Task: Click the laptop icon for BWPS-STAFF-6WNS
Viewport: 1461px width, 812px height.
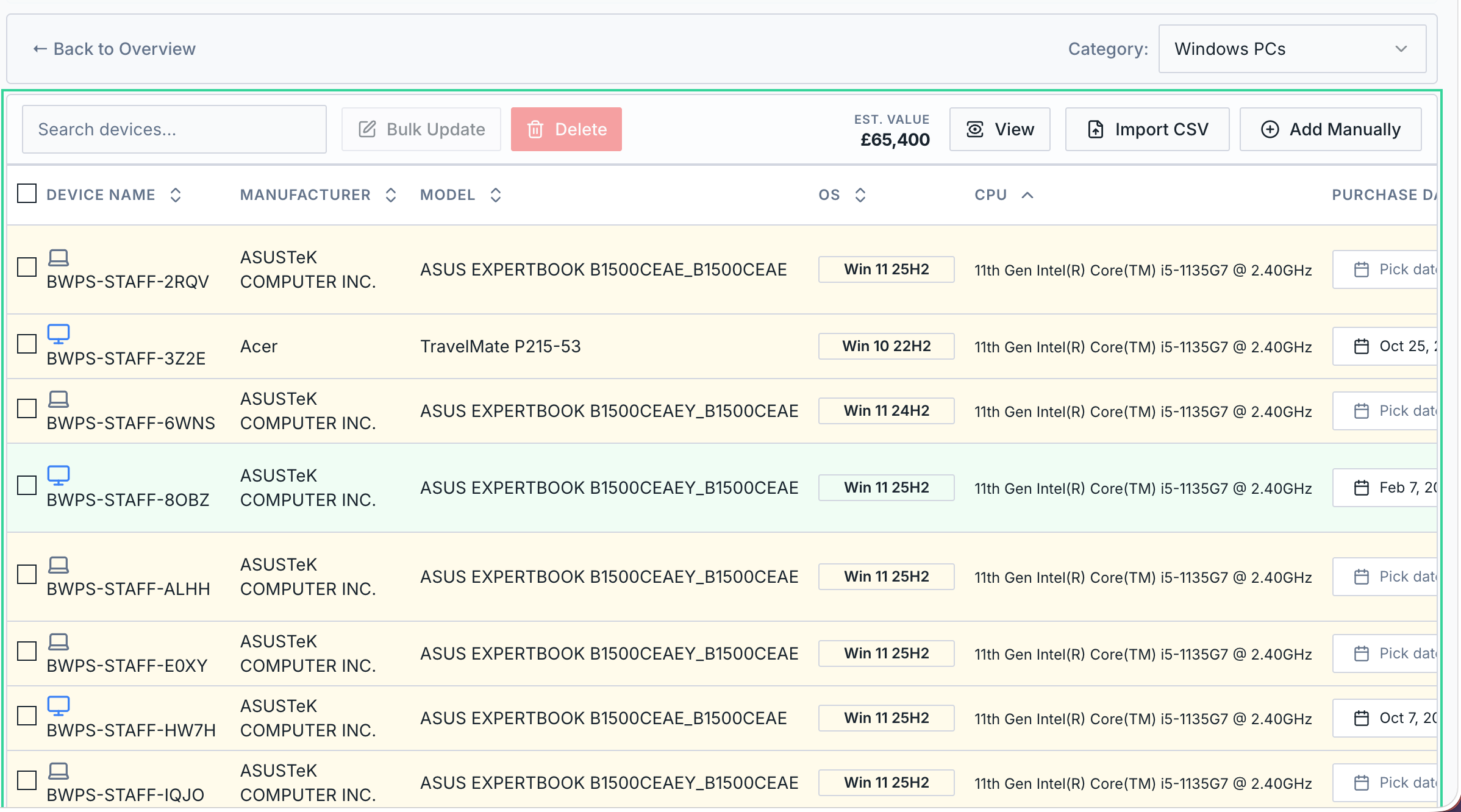Action: pos(59,399)
